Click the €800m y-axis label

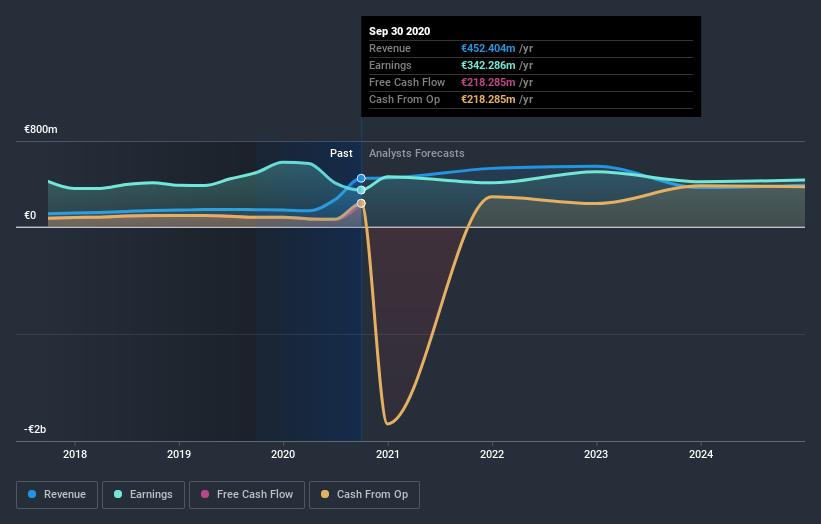[x=41, y=129]
